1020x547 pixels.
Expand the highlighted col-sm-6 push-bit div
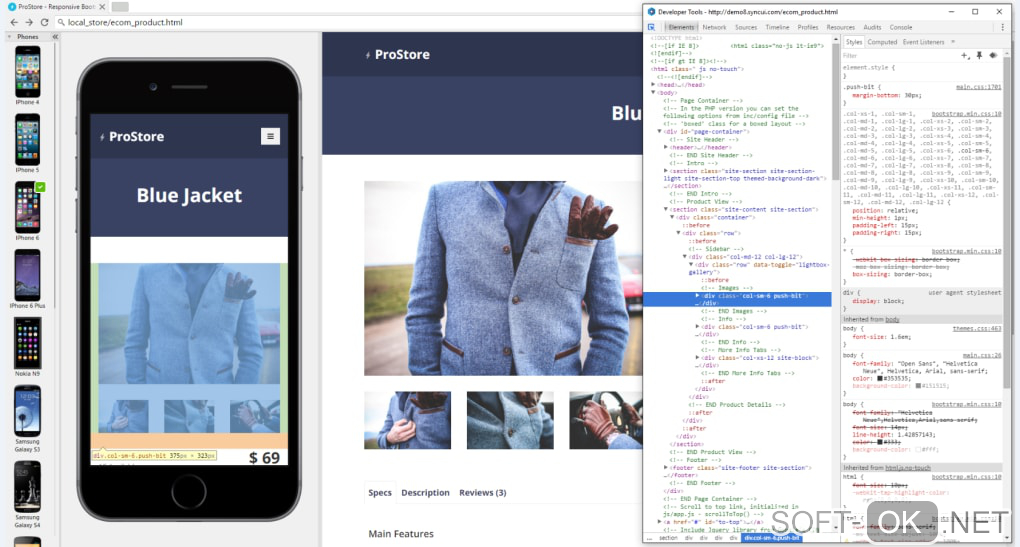[697, 295]
